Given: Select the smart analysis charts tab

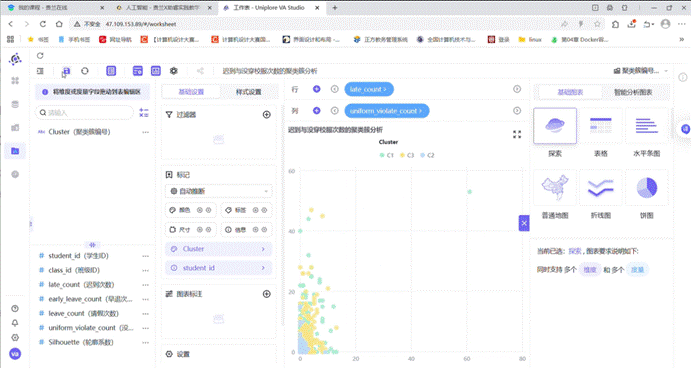Looking at the screenshot, I should click(x=633, y=92).
